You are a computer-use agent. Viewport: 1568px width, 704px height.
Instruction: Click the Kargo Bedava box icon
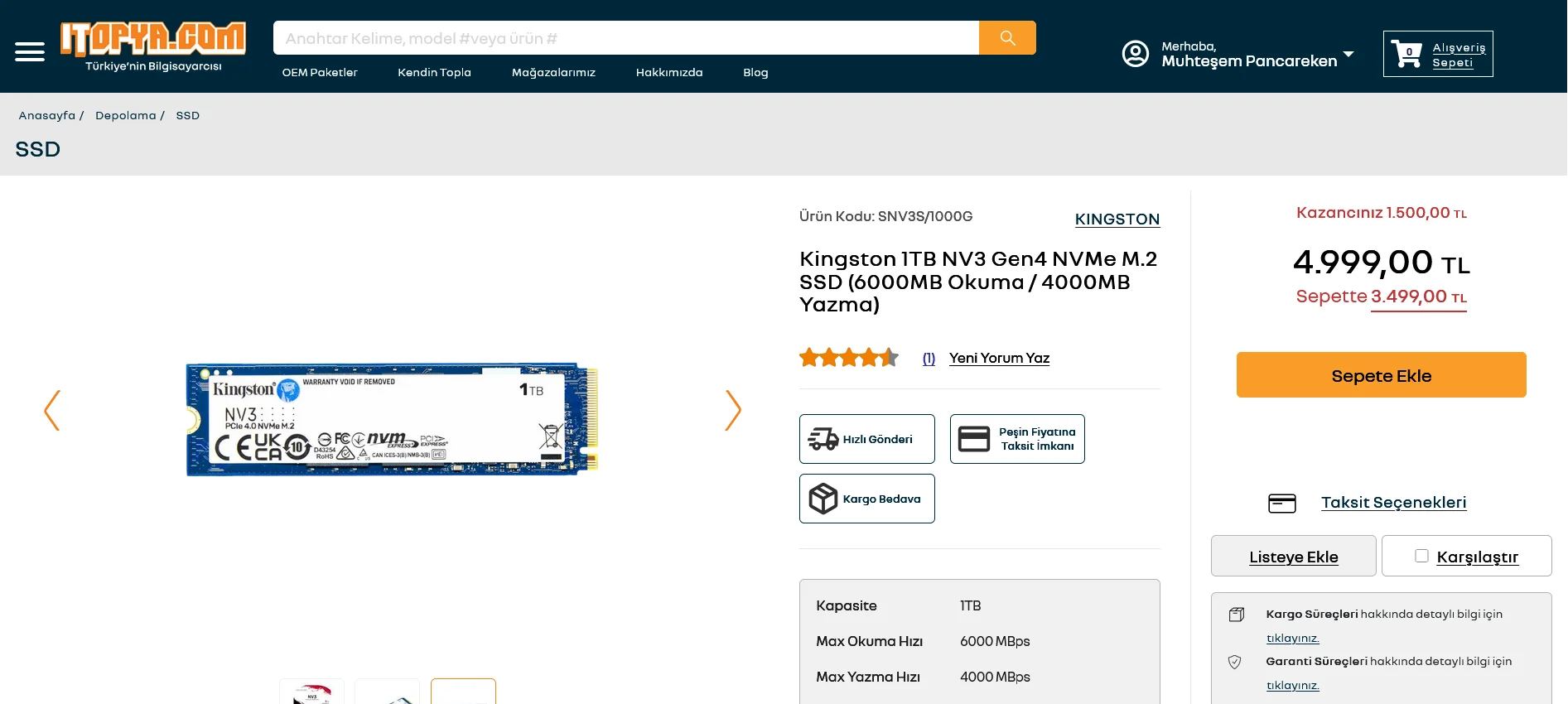click(823, 499)
